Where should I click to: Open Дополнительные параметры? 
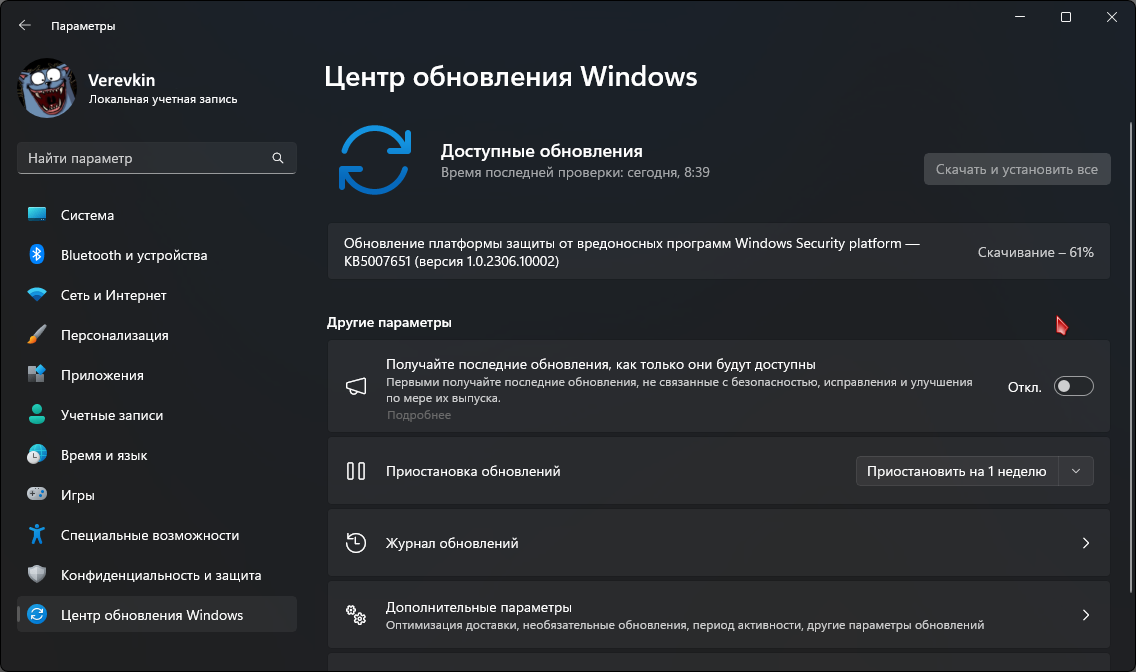(x=718, y=614)
